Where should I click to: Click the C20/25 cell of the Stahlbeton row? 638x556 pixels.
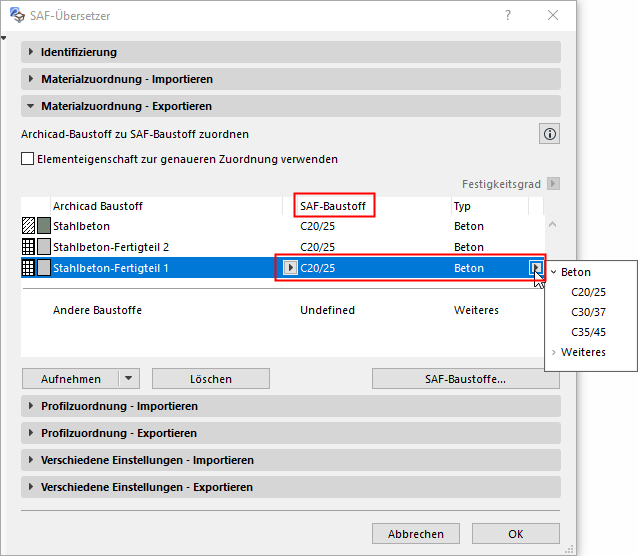point(317,226)
